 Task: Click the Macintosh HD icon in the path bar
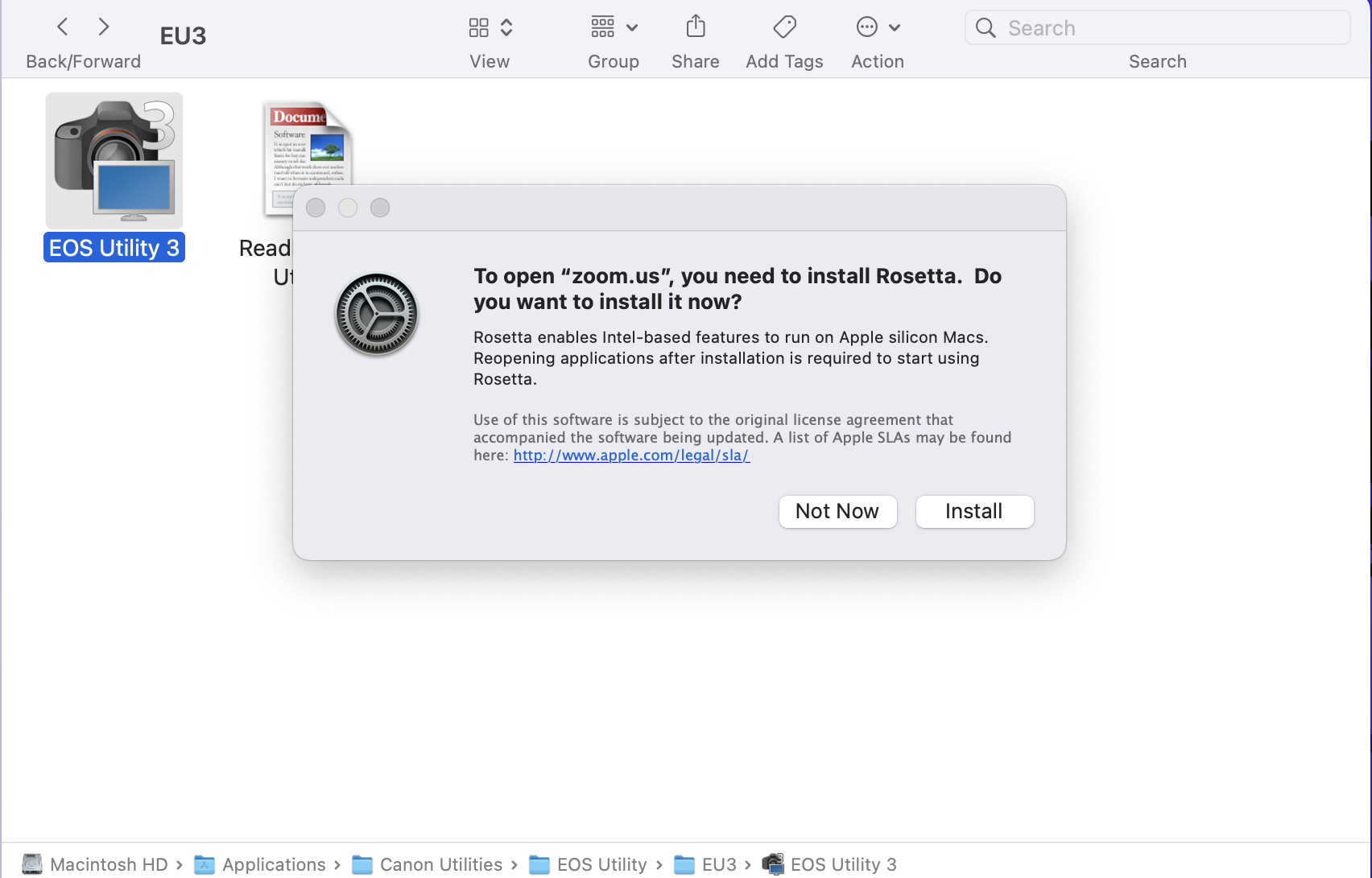point(31,864)
